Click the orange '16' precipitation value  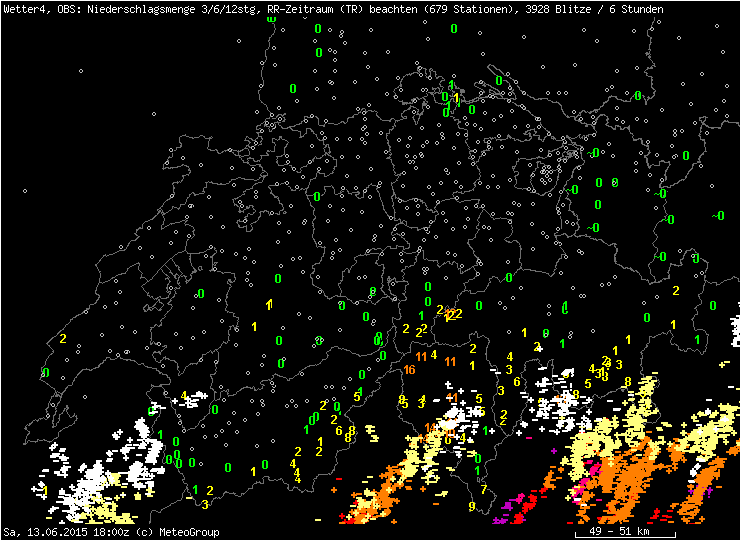[409, 370]
